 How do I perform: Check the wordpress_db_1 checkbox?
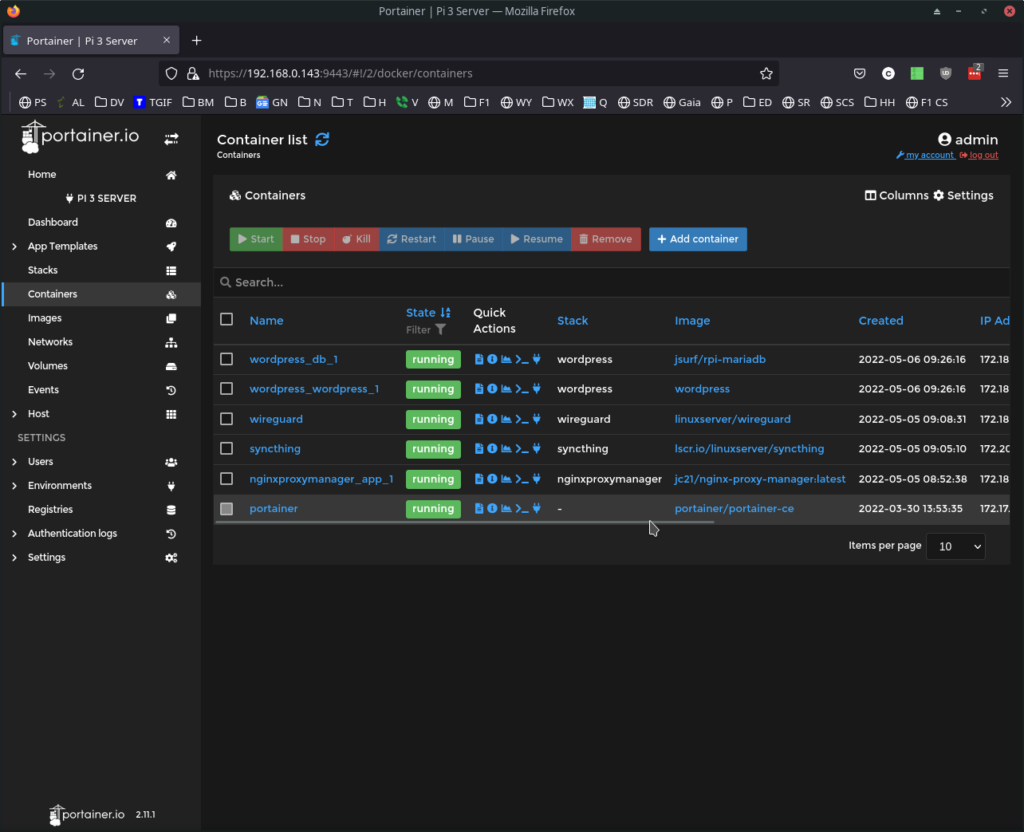point(227,359)
